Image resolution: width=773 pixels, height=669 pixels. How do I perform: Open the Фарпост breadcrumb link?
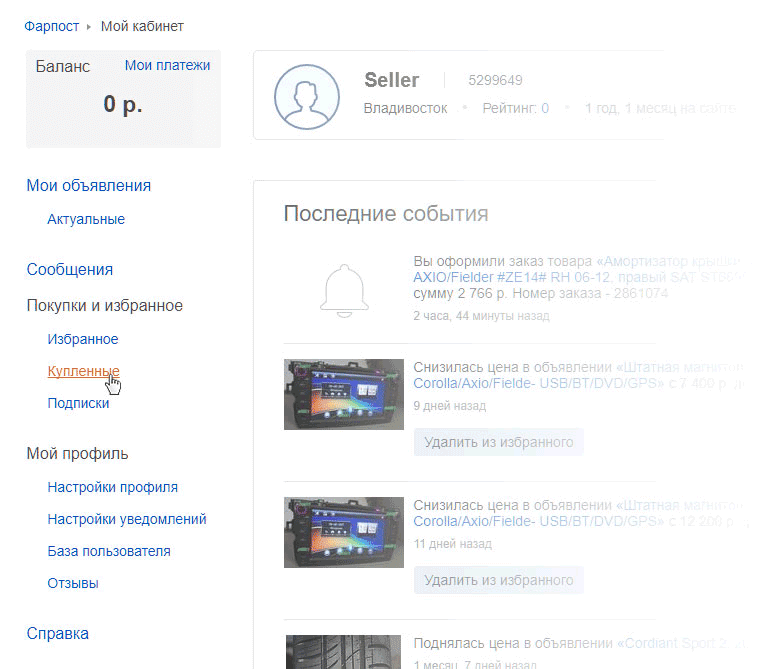(x=52, y=26)
